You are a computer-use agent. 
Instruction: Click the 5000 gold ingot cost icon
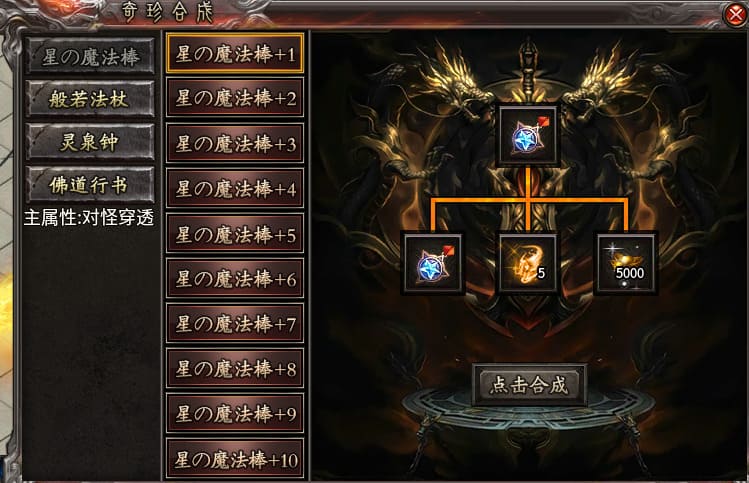click(626, 263)
